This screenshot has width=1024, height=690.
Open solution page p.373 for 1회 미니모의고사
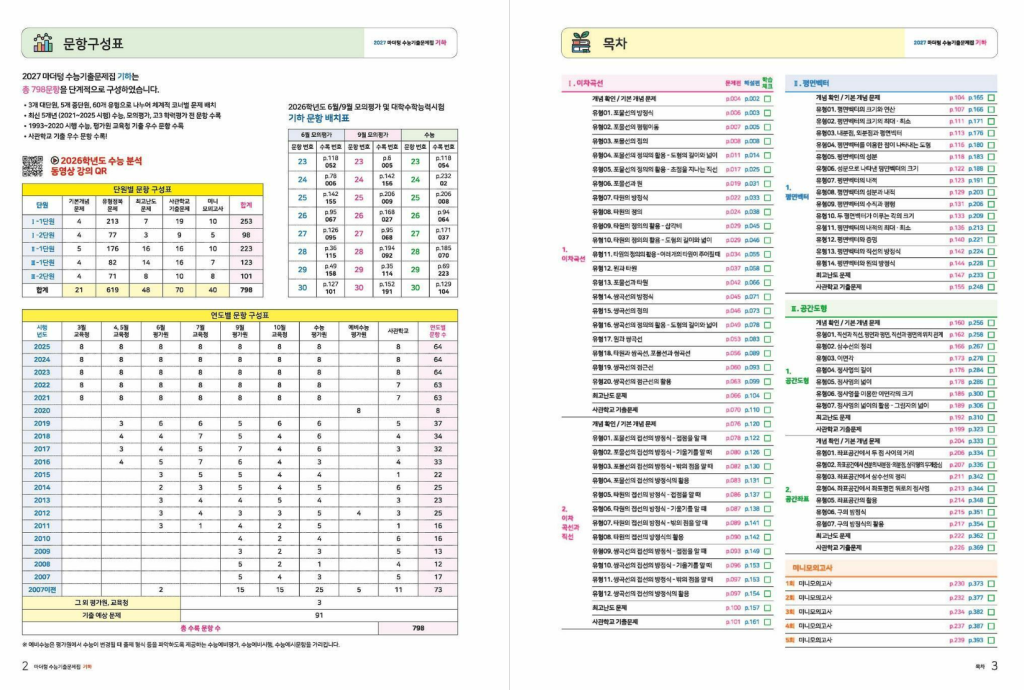[975, 583]
